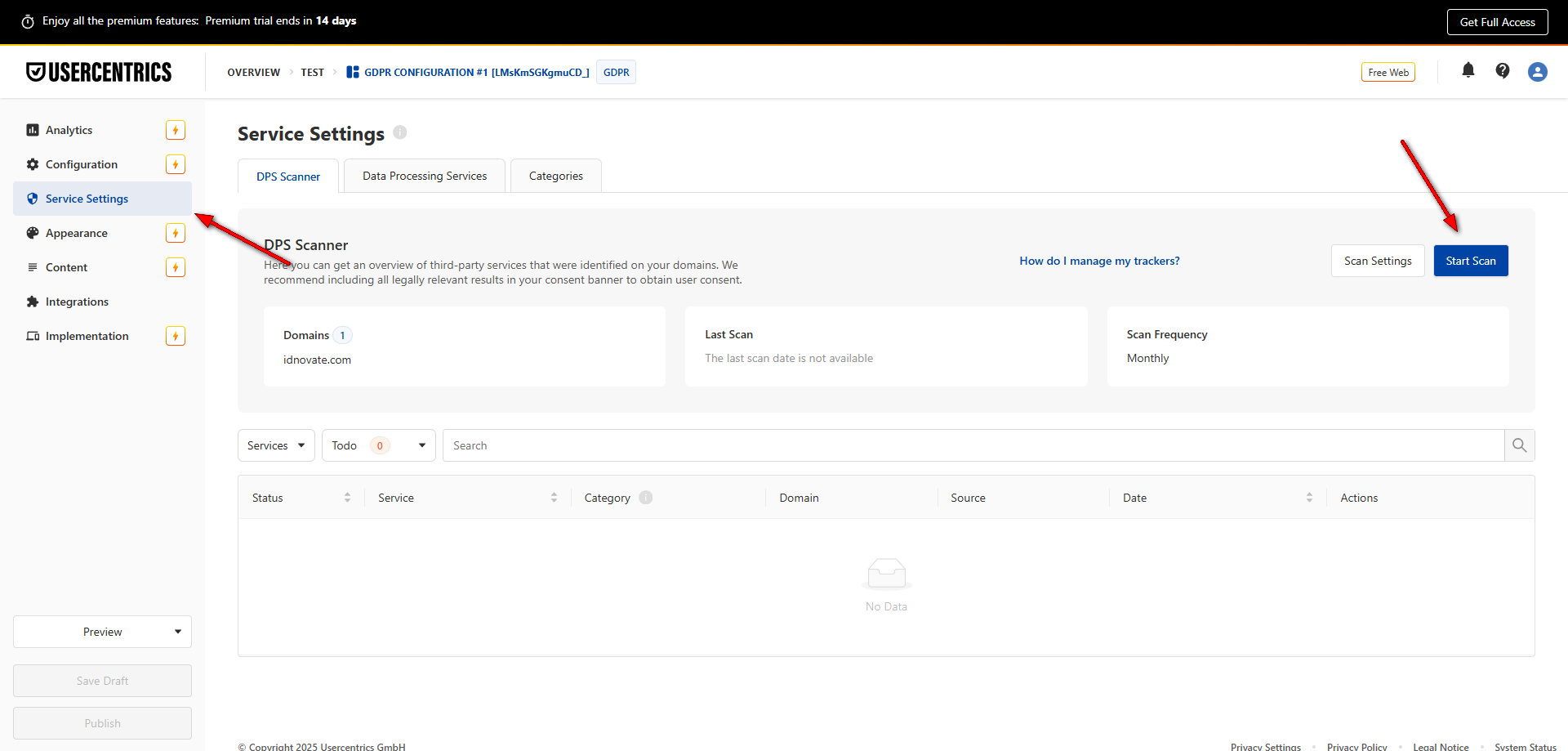
Task: Expand the Preview dropdown
Action: point(102,632)
